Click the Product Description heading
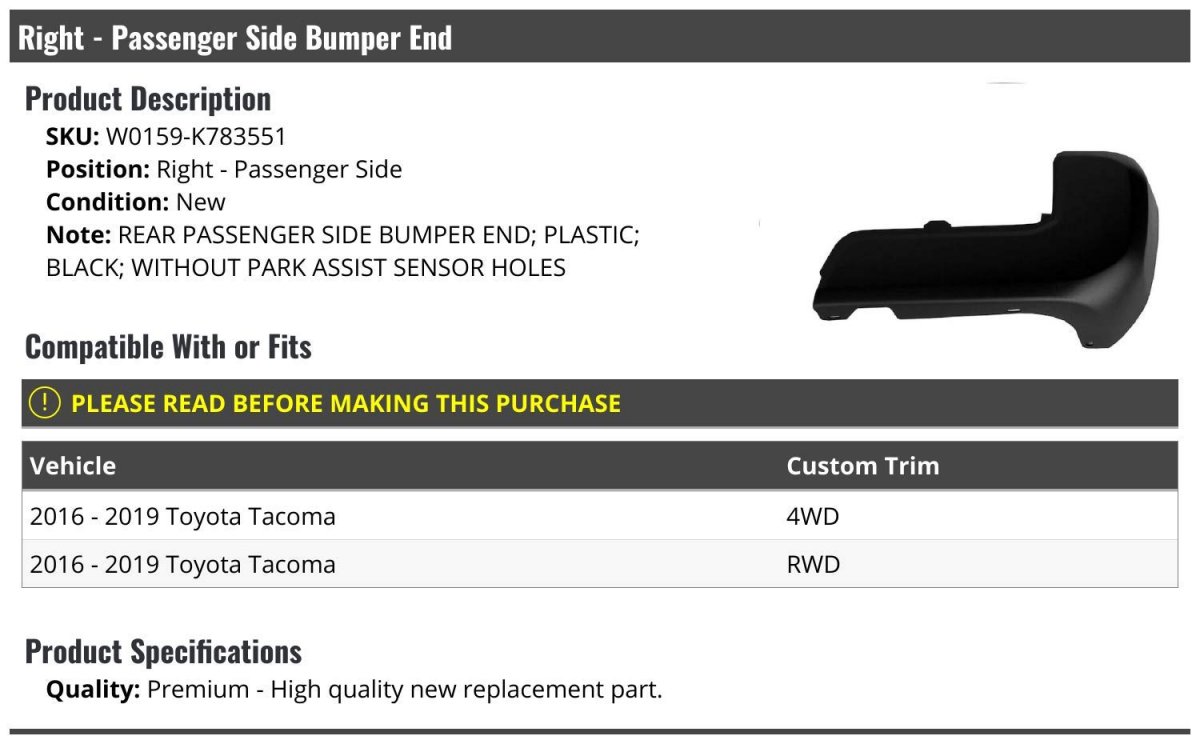 pyautogui.click(x=148, y=99)
